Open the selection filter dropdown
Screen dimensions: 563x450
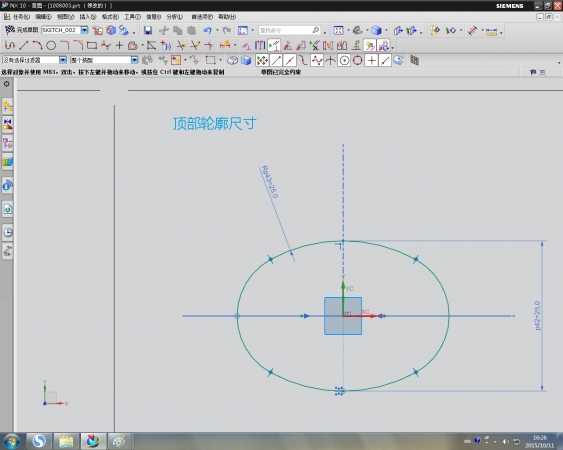tap(63, 60)
